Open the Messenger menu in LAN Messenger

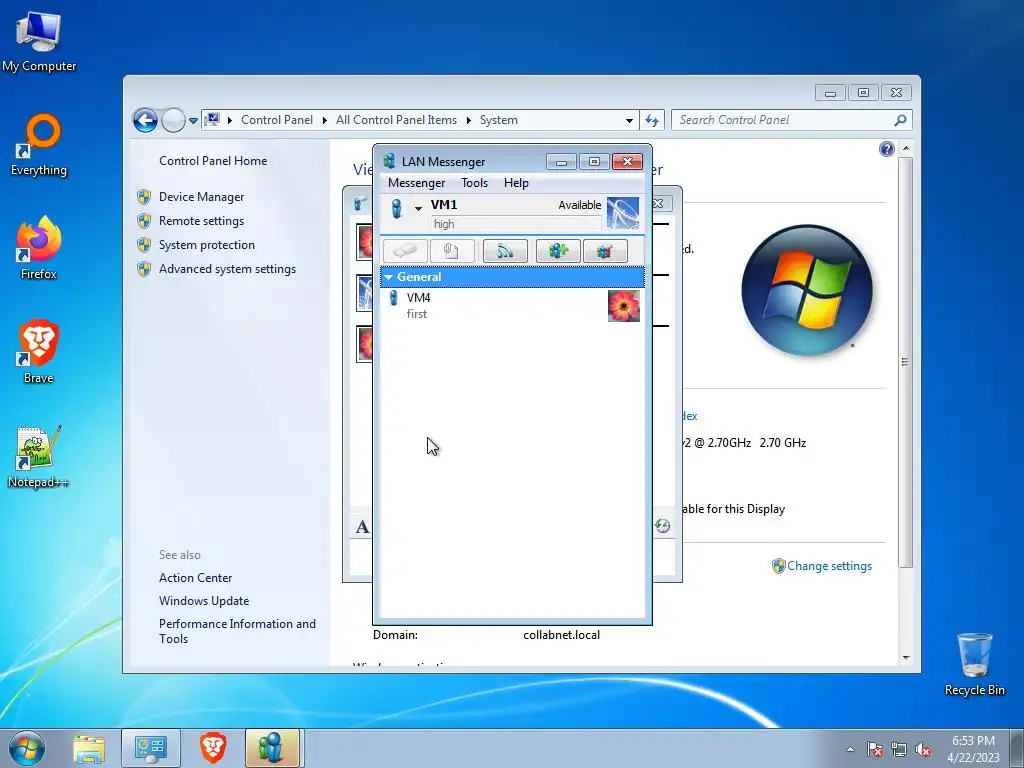coord(416,183)
